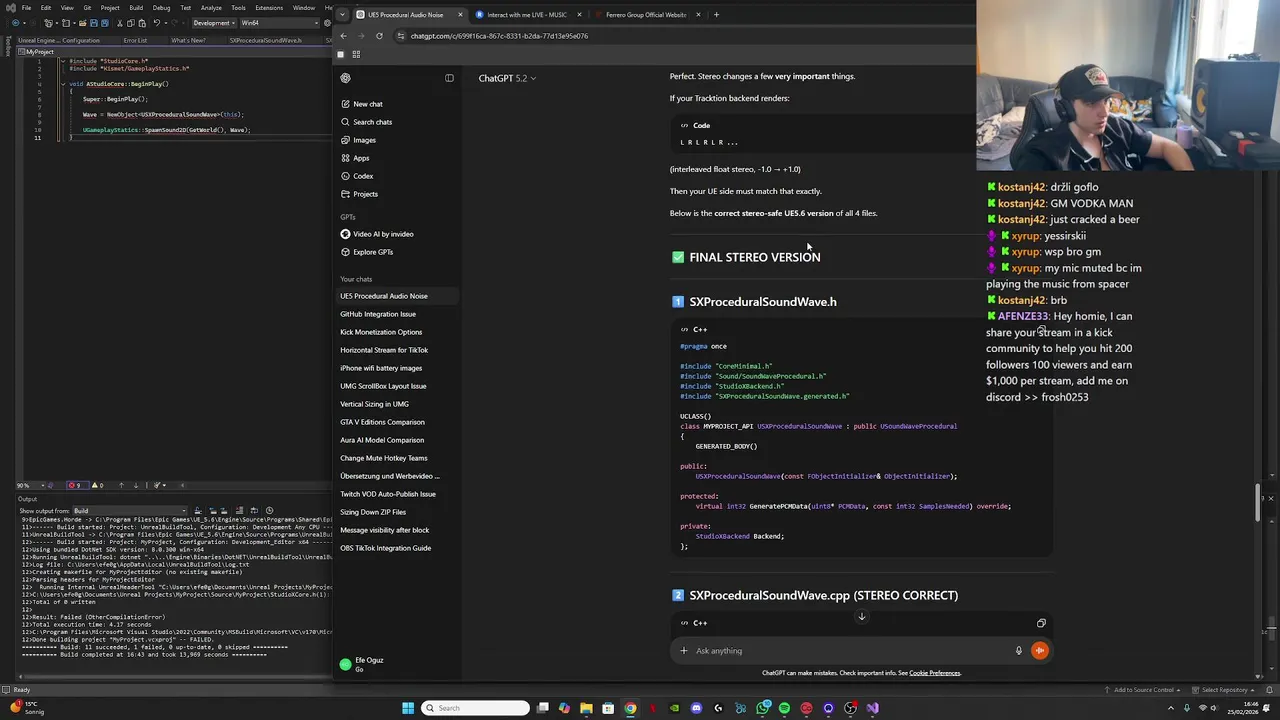
Task: Reload the browser page
Action: (379, 36)
